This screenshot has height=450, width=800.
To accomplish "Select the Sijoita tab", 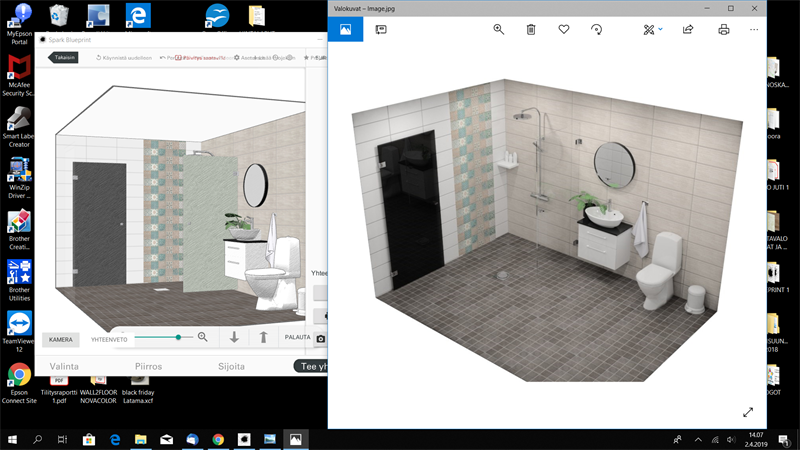I will pyautogui.click(x=231, y=367).
